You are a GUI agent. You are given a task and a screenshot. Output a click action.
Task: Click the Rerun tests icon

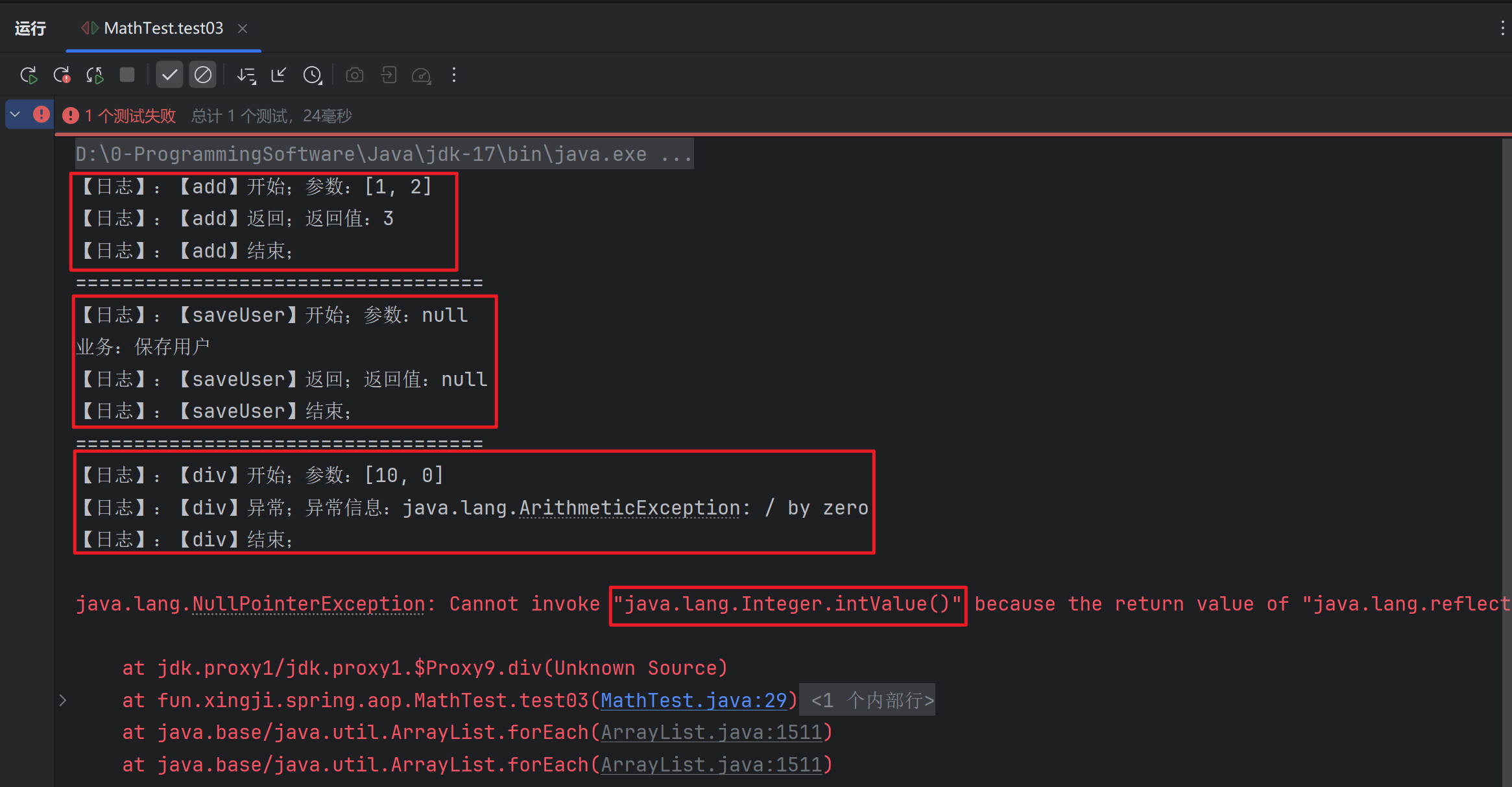click(29, 75)
